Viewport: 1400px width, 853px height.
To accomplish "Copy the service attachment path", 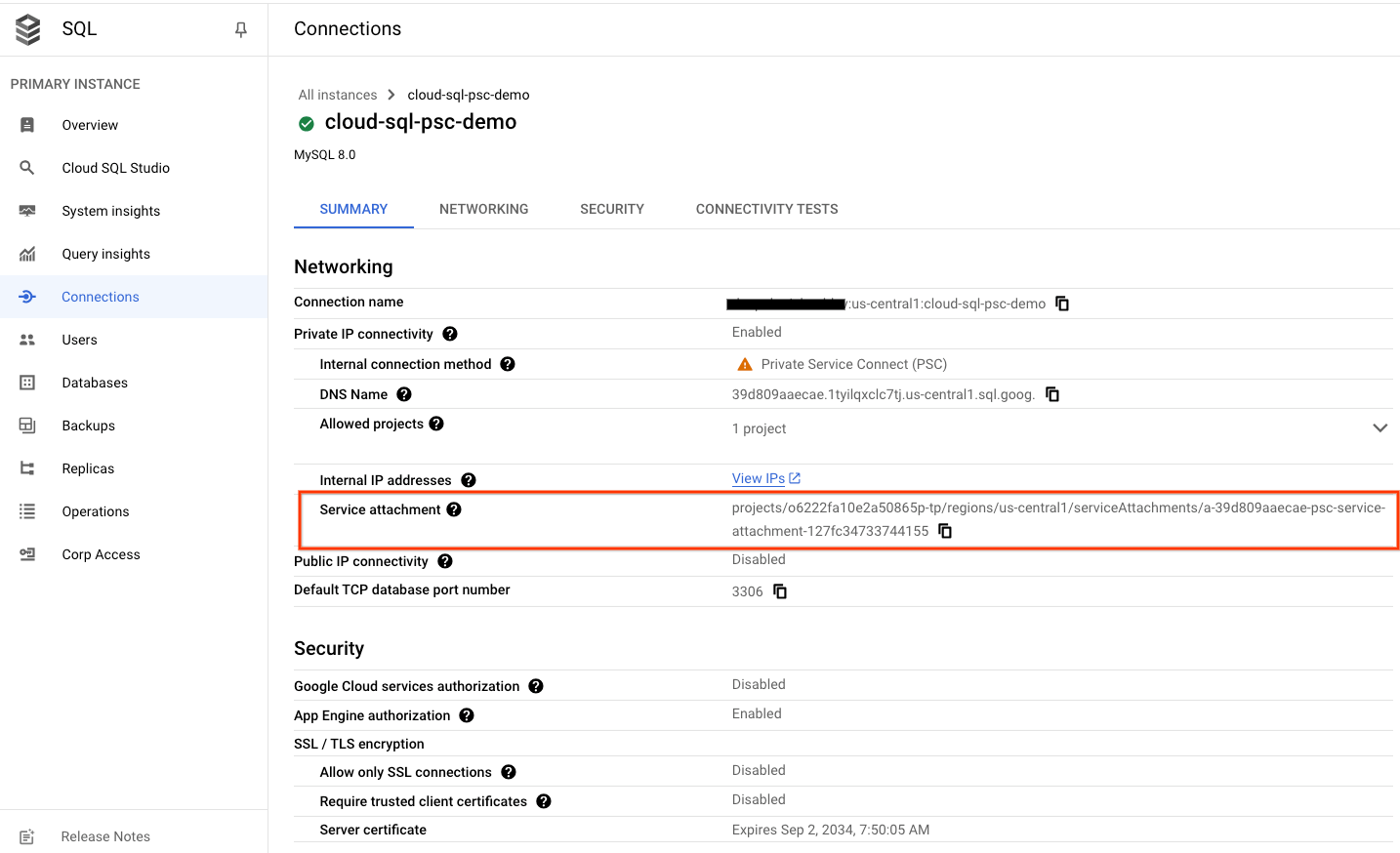I will pos(945,531).
